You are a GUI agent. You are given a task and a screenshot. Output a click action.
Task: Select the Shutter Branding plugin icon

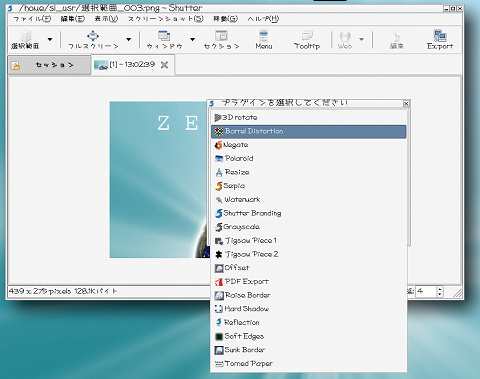(219, 213)
